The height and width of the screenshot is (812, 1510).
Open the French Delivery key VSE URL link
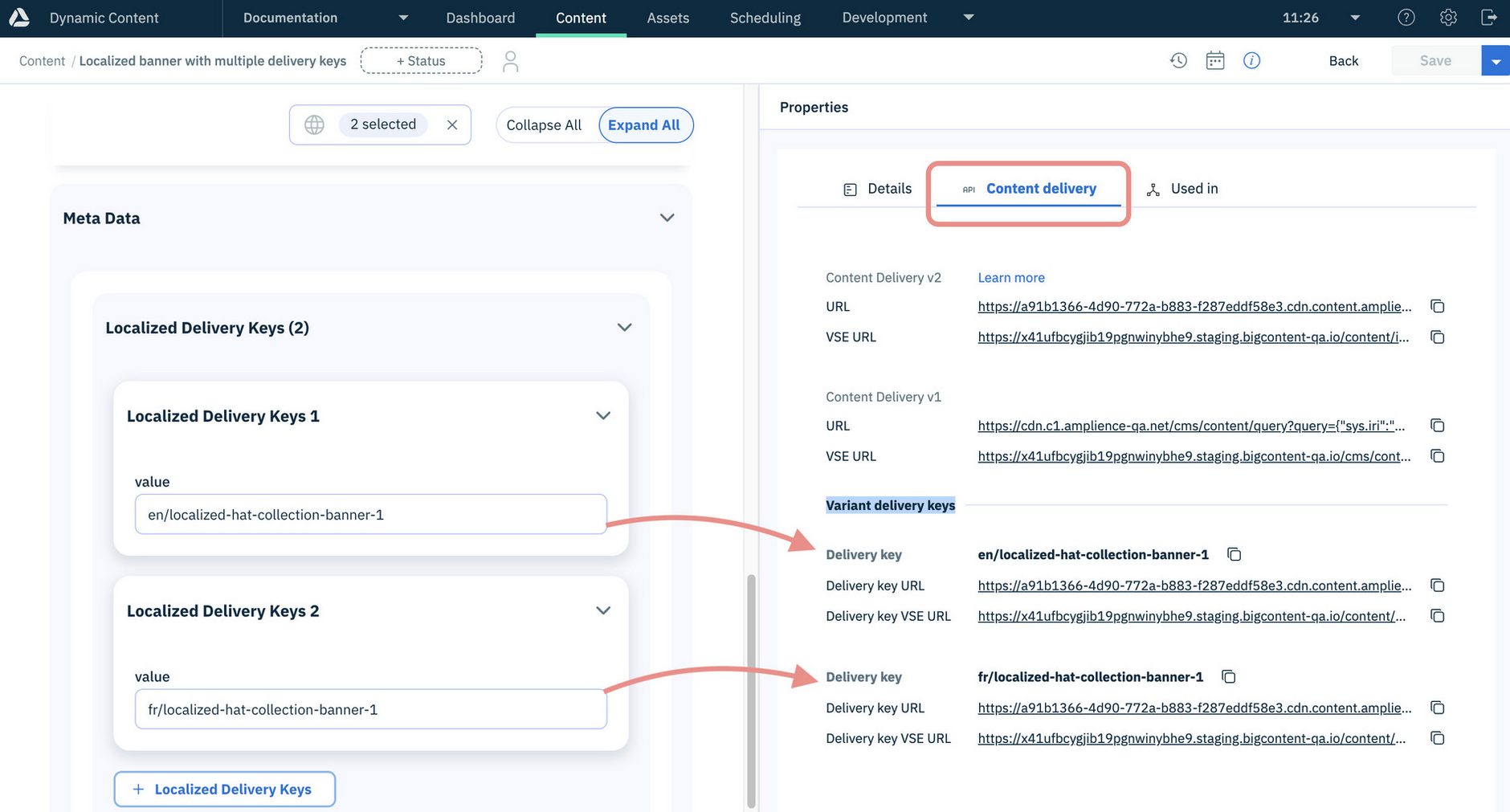pos(1192,738)
